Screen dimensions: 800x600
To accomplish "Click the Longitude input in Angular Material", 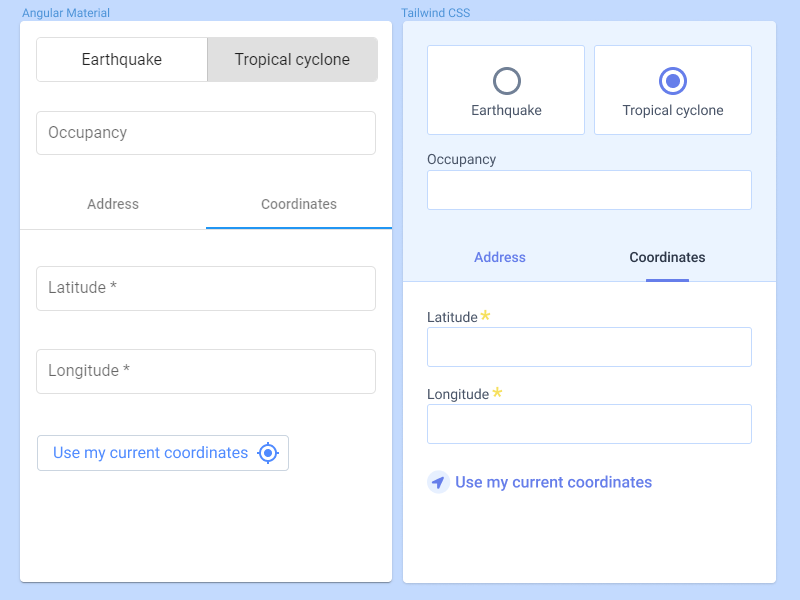I will coord(206,371).
